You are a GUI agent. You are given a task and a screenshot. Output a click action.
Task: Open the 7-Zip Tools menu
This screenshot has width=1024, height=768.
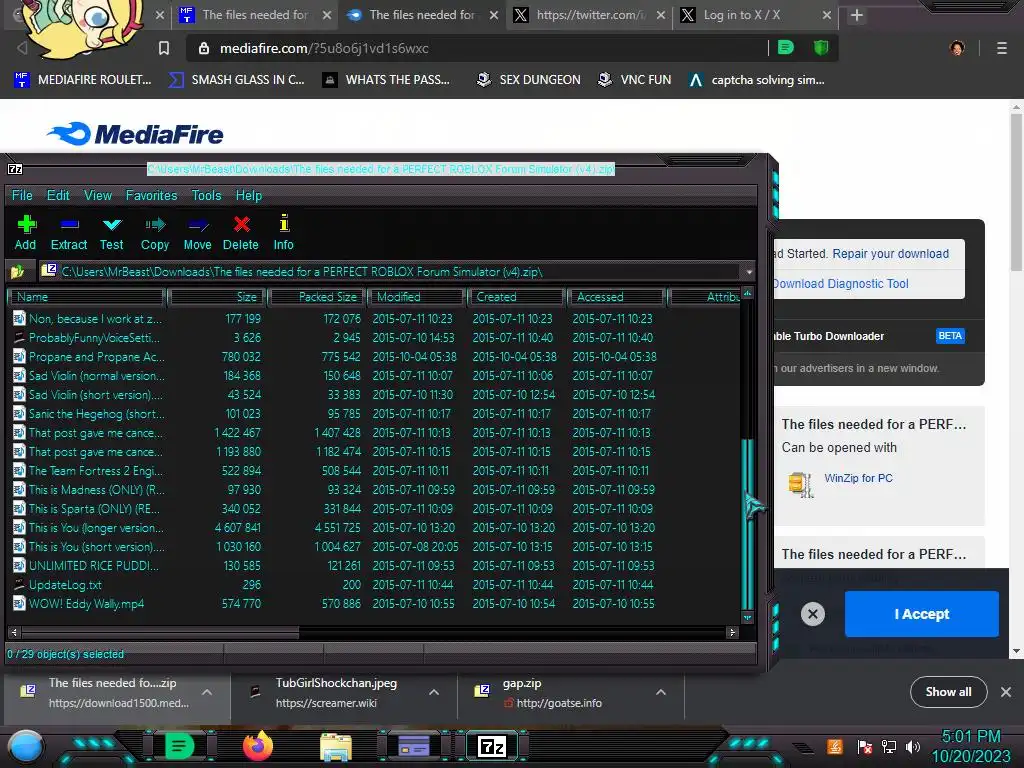[206, 195]
